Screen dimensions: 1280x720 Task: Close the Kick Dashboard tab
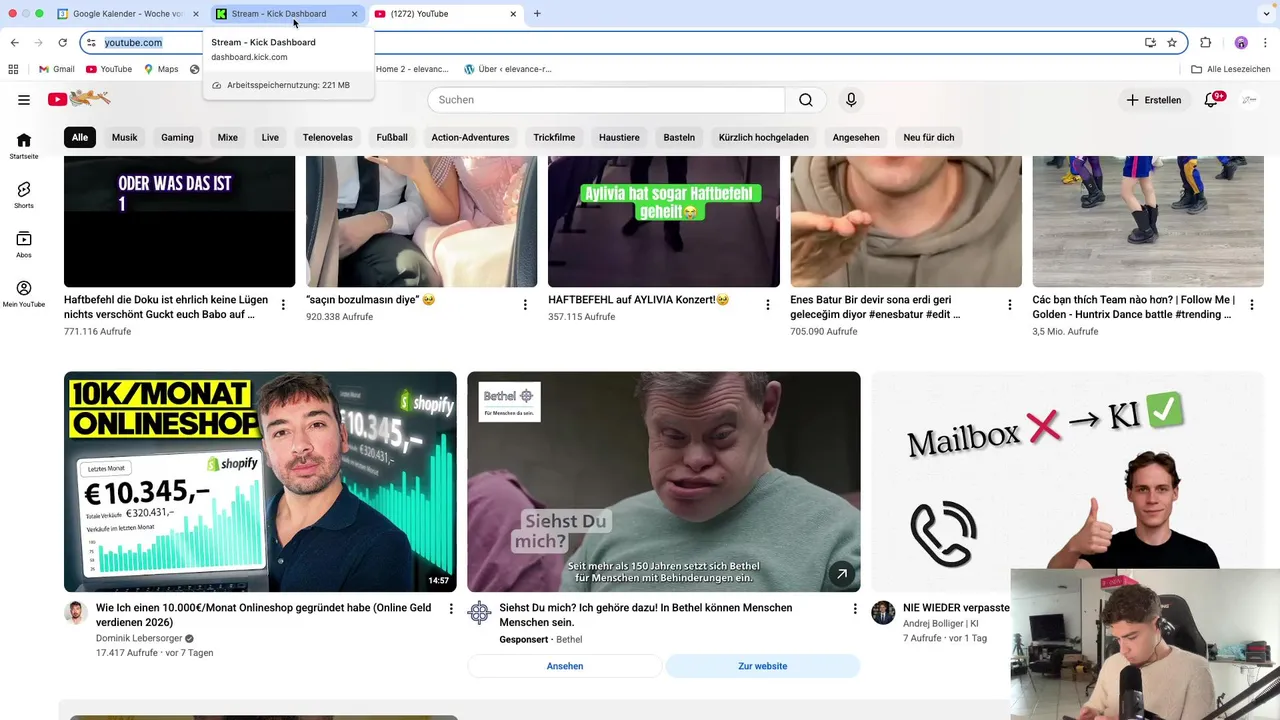pos(354,14)
